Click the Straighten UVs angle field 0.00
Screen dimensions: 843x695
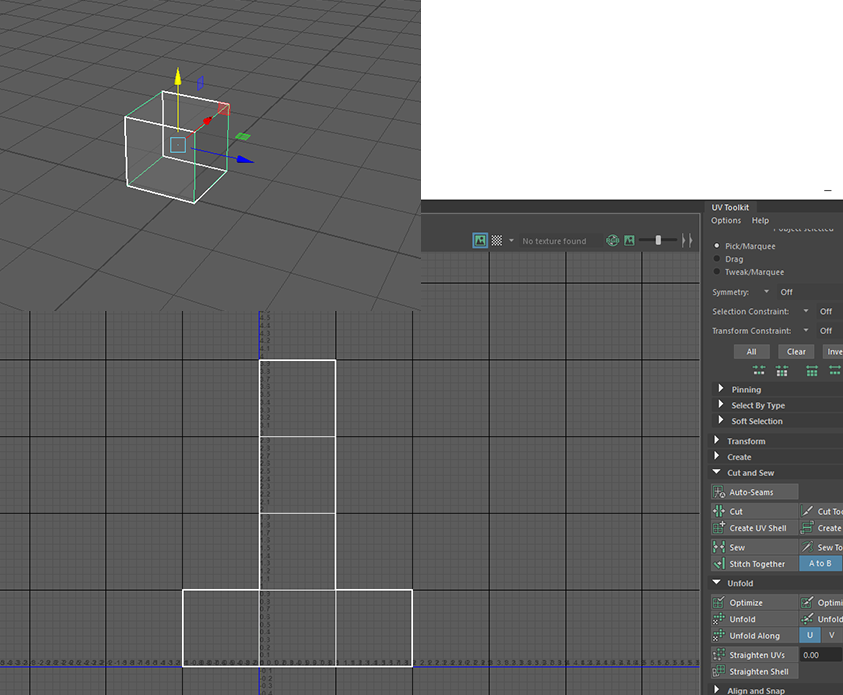coord(821,655)
